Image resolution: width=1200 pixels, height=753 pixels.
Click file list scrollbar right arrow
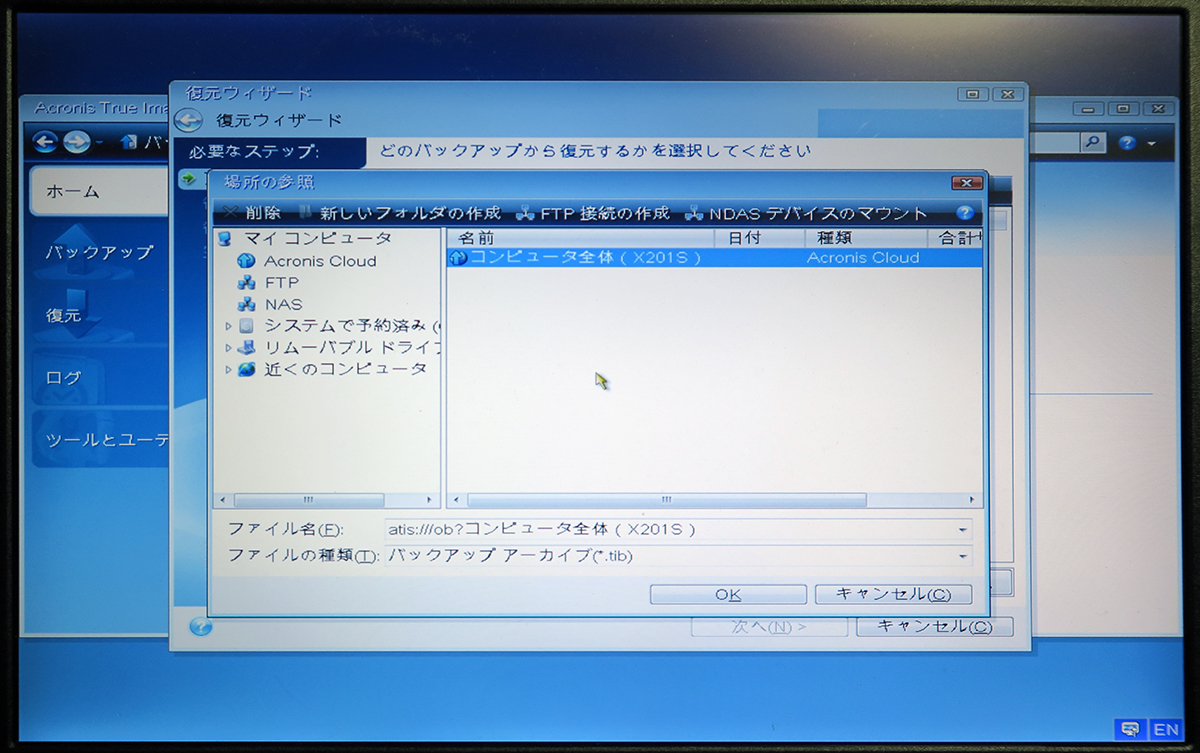pyautogui.click(x=972, y=499)
